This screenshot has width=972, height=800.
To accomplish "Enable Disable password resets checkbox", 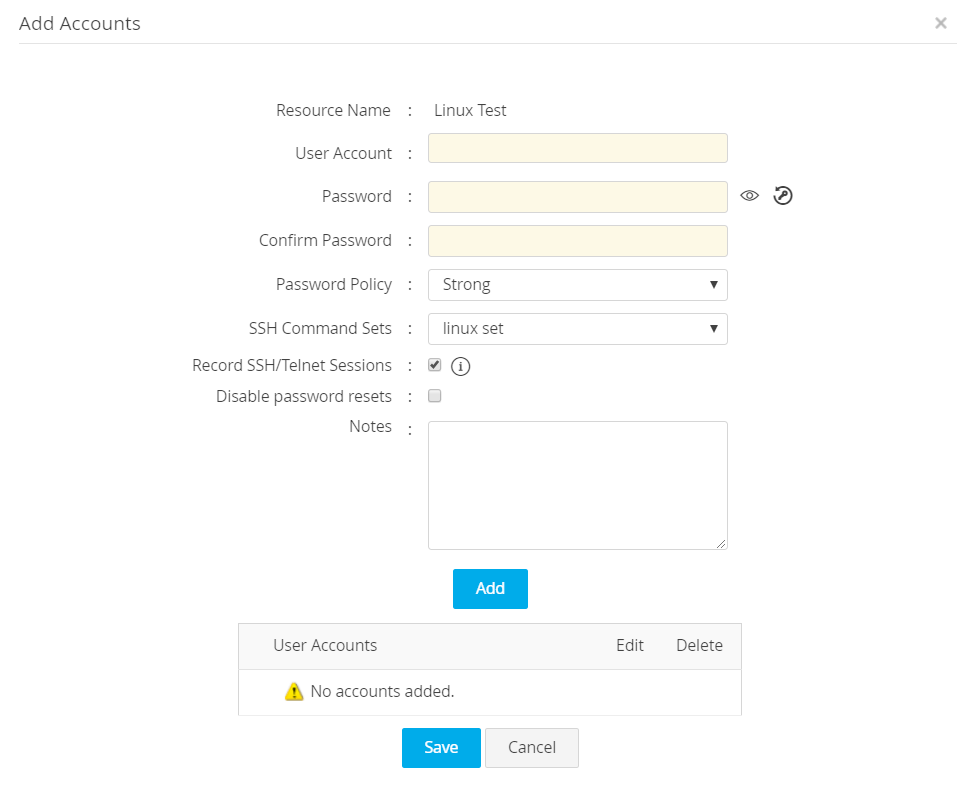I will (435, 396).
